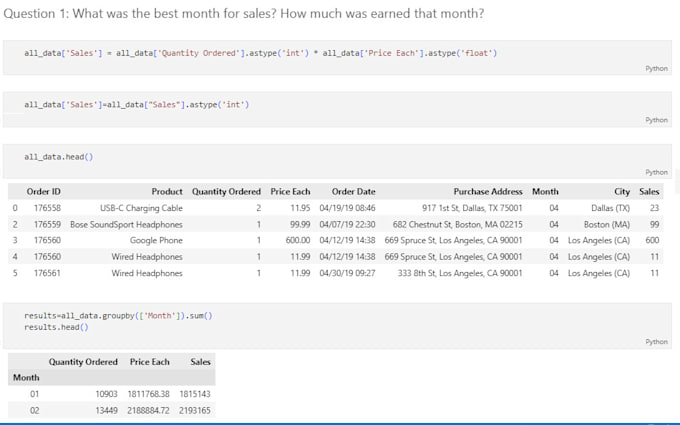This screenshot has height=425, width=680.
Task: Click the 'Purchase Address' column header
Action: [488, 192]
